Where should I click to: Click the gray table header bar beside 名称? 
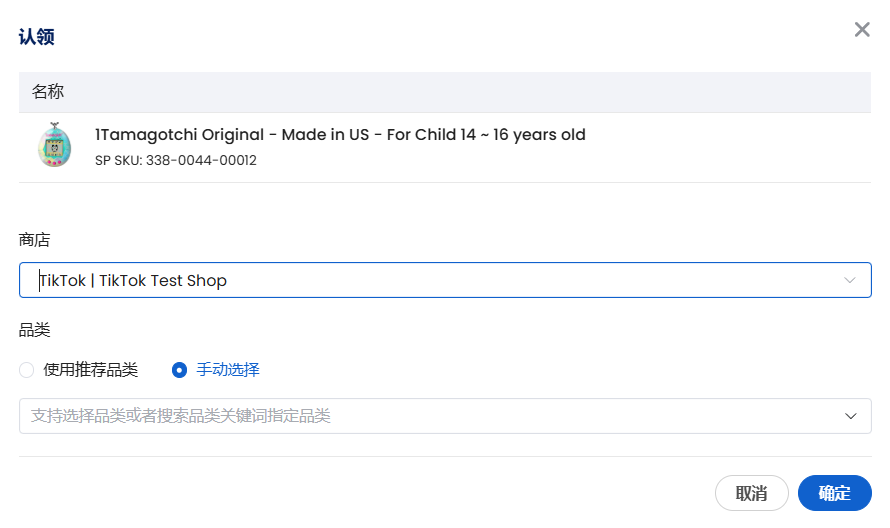(465, 92)
